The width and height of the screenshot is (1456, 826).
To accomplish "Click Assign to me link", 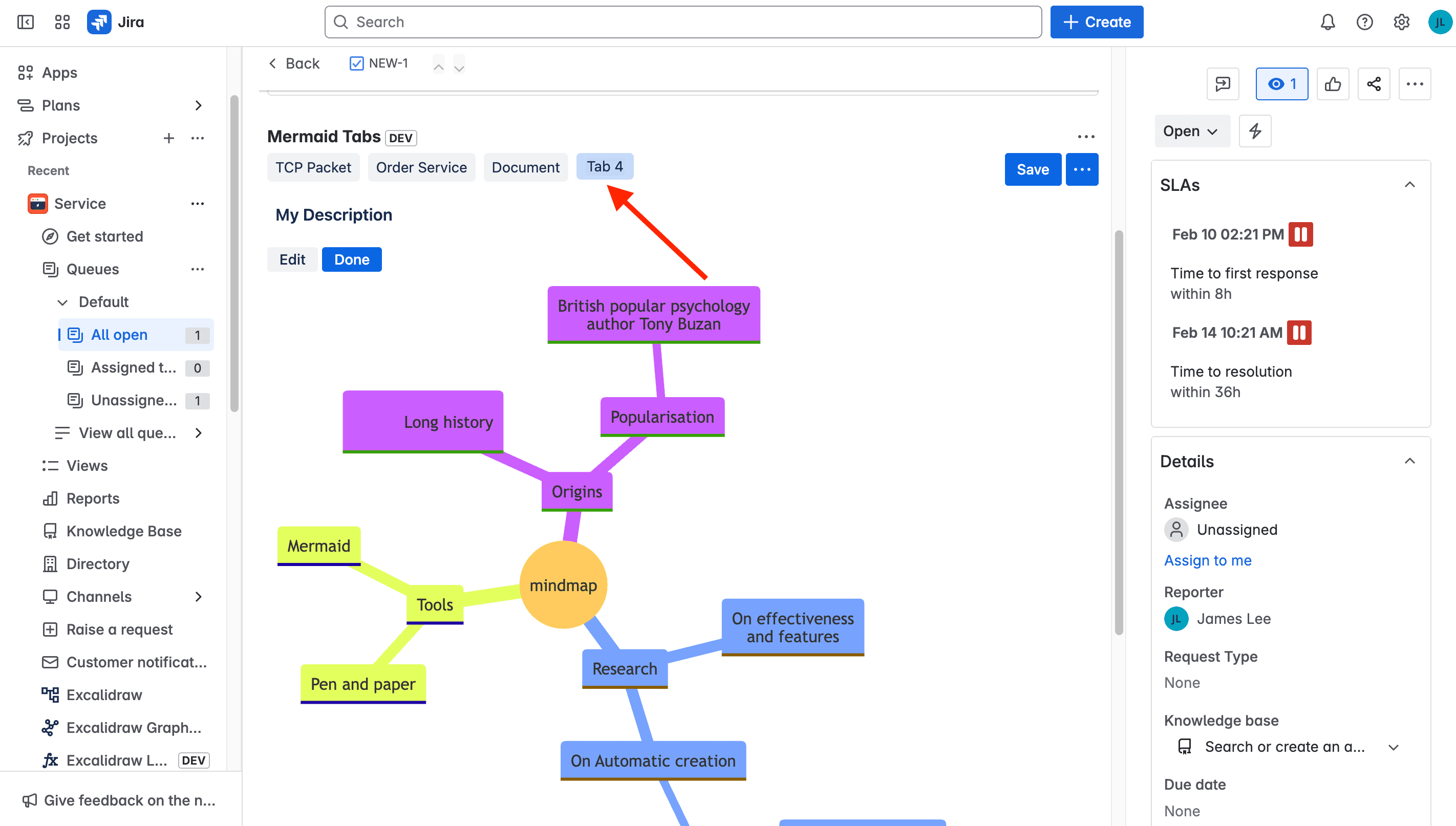I will tap(1208, 560).
